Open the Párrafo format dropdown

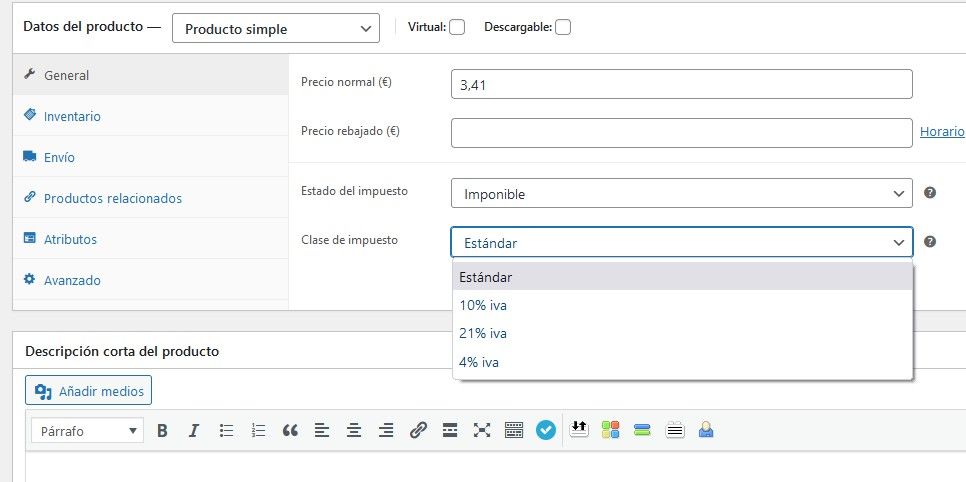pos(87,430)
